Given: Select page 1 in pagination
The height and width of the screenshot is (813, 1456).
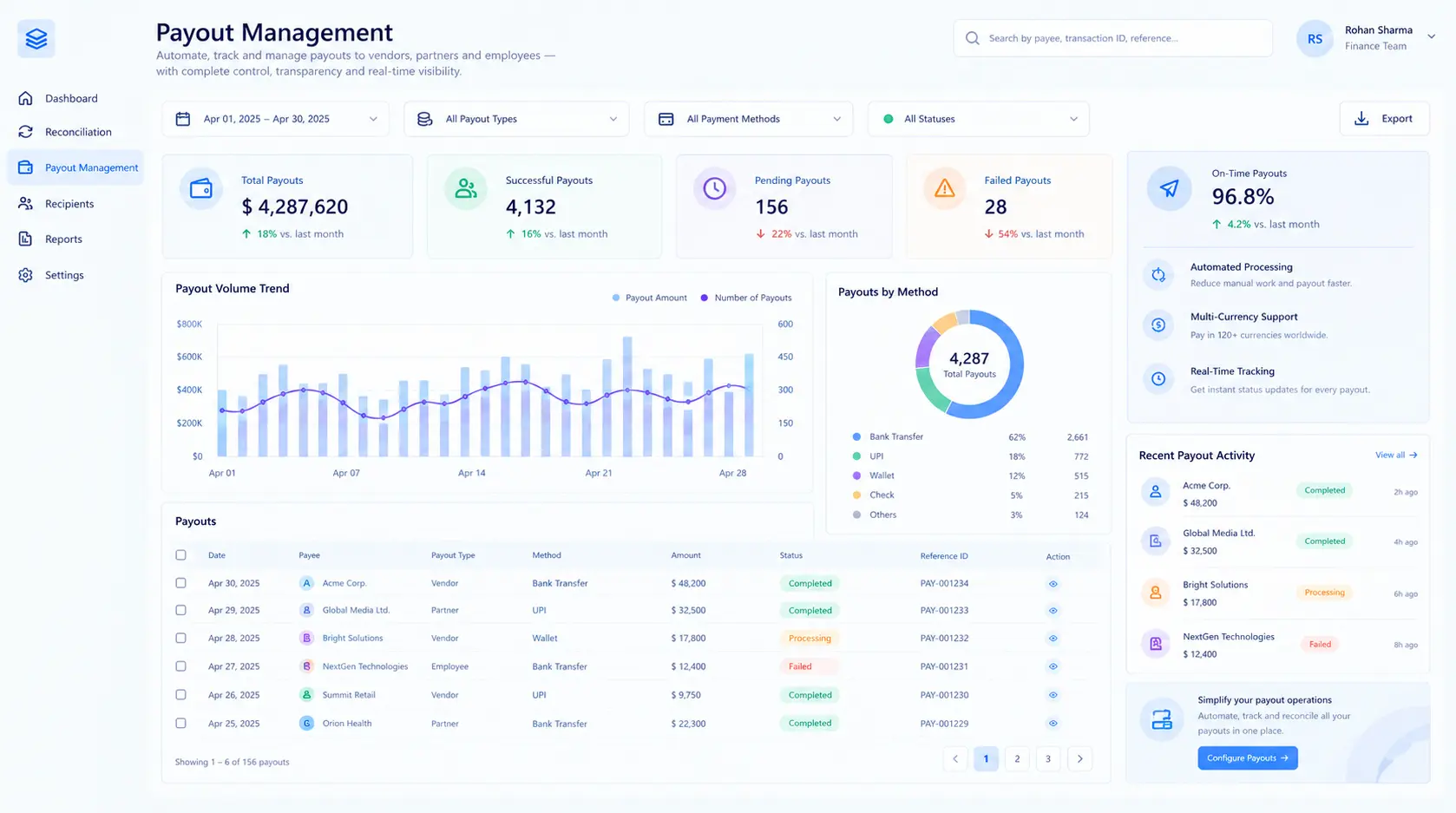Looking at the screenshot, I should 986,759.
